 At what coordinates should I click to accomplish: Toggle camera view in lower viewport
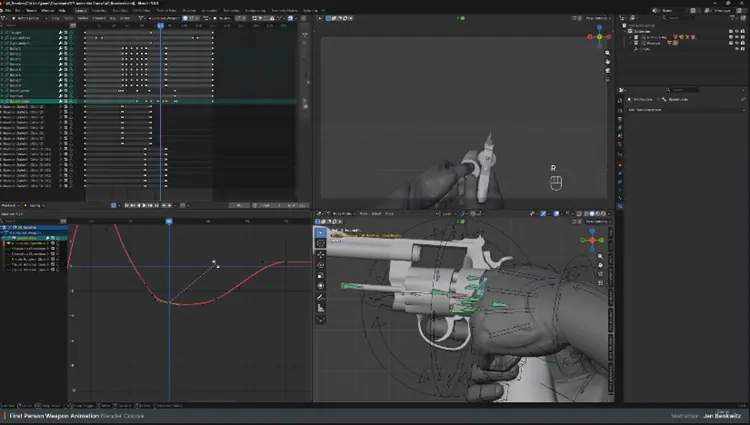600,274
